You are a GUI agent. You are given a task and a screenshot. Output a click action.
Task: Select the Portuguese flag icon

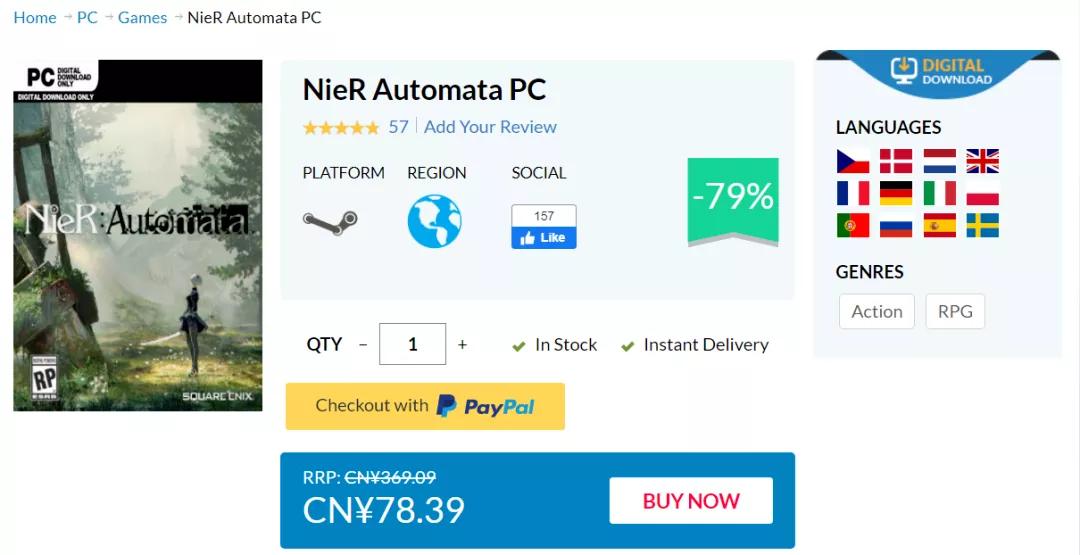click(853, 225)
